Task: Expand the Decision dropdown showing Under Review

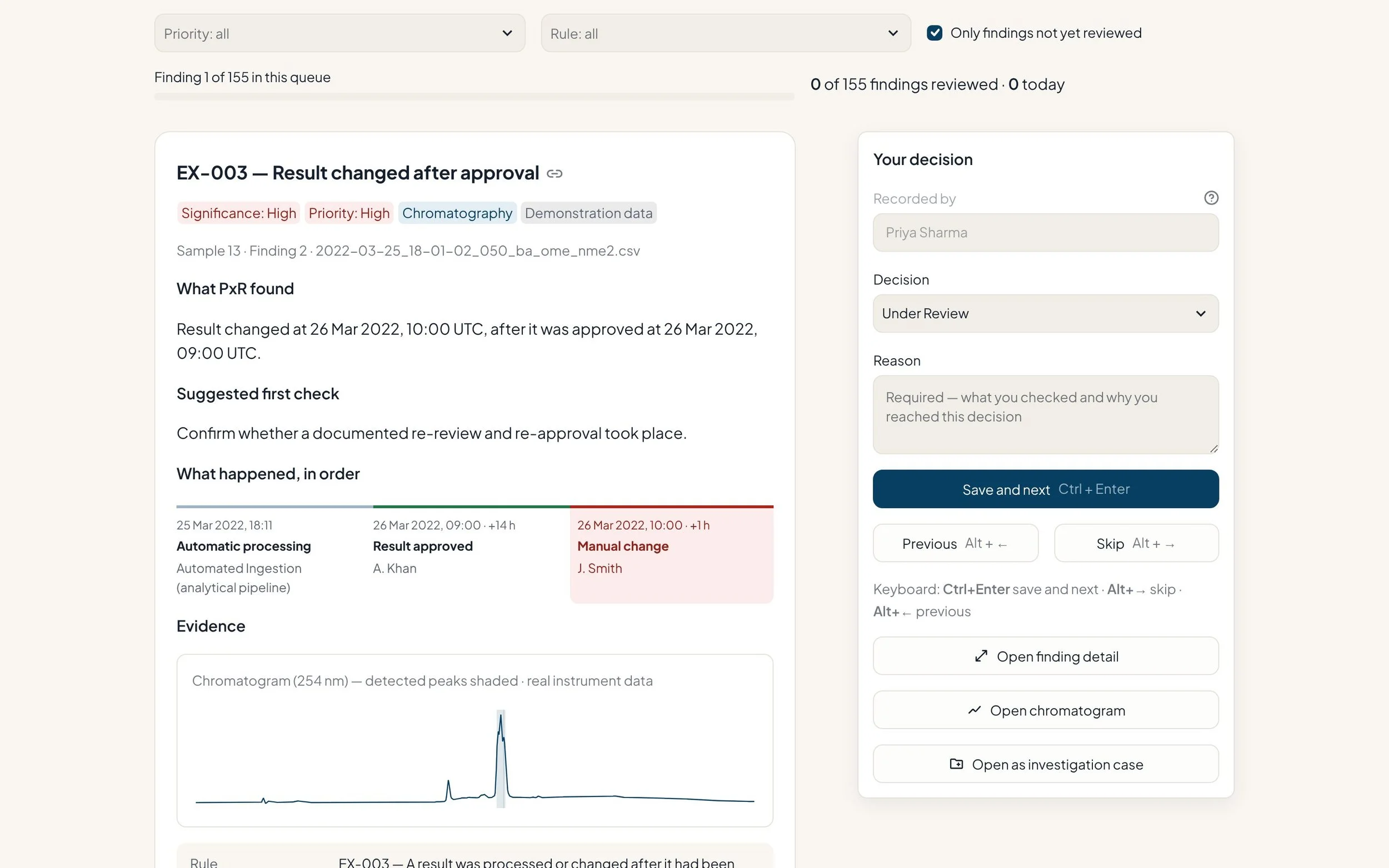Action: (1045, 313)
